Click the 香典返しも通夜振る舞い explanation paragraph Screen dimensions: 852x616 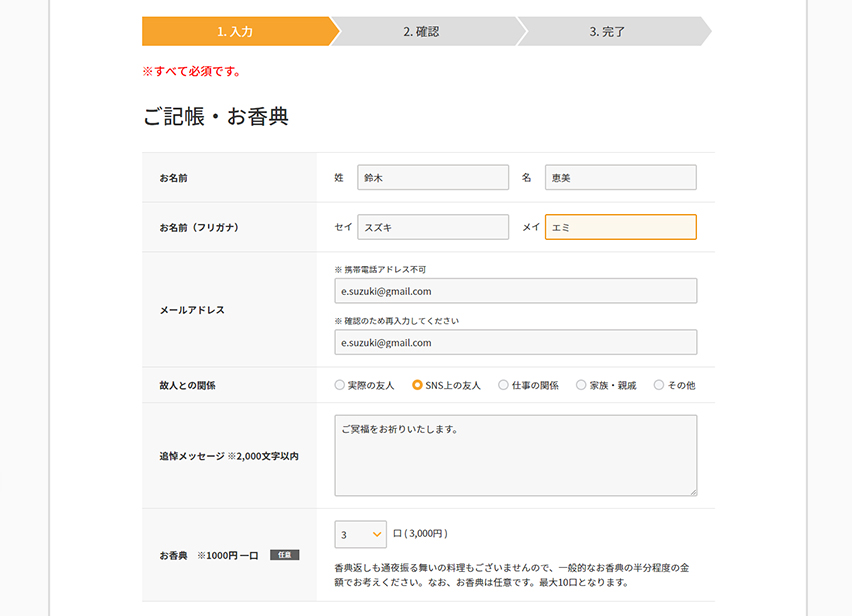click(512, 575)
